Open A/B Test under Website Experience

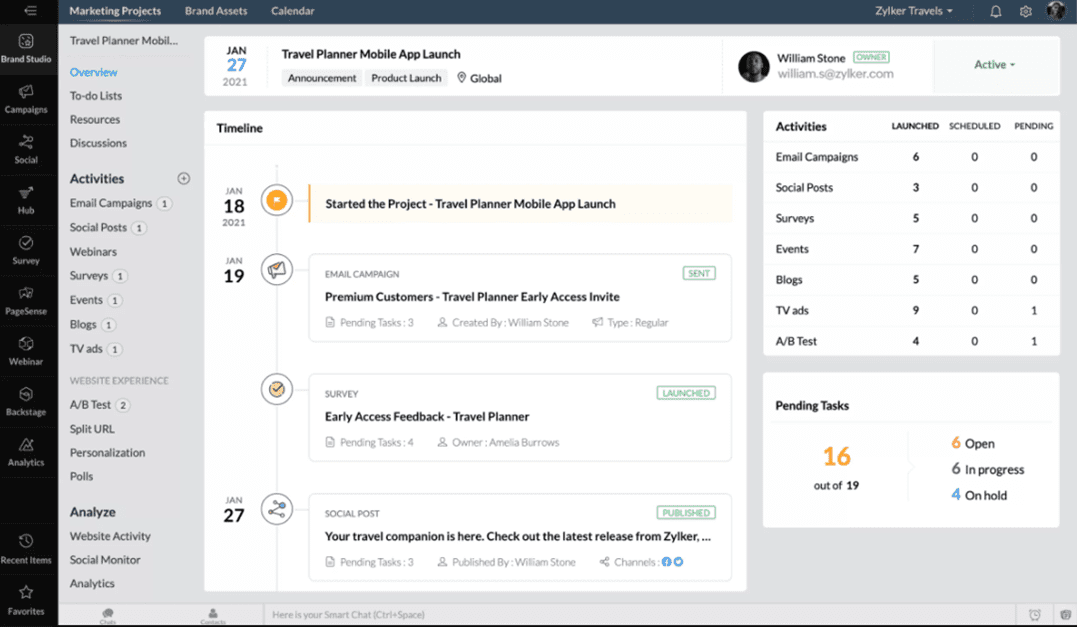[90, 405]
